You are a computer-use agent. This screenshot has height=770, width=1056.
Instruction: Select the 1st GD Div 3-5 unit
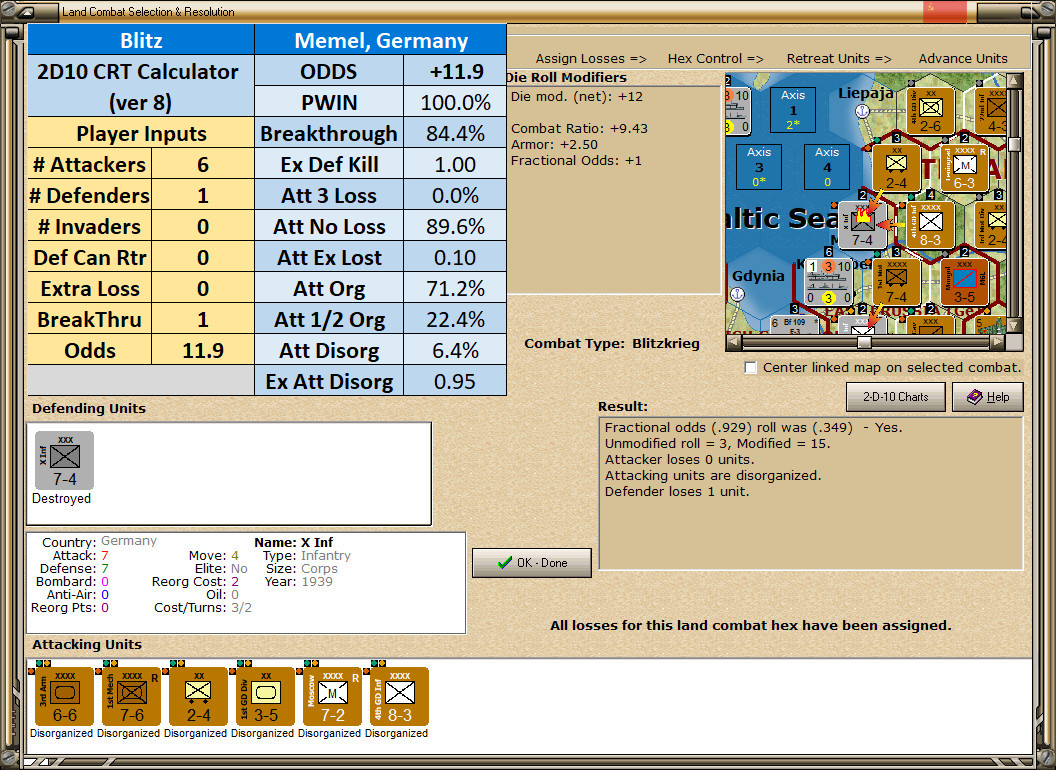click(265, 697)
